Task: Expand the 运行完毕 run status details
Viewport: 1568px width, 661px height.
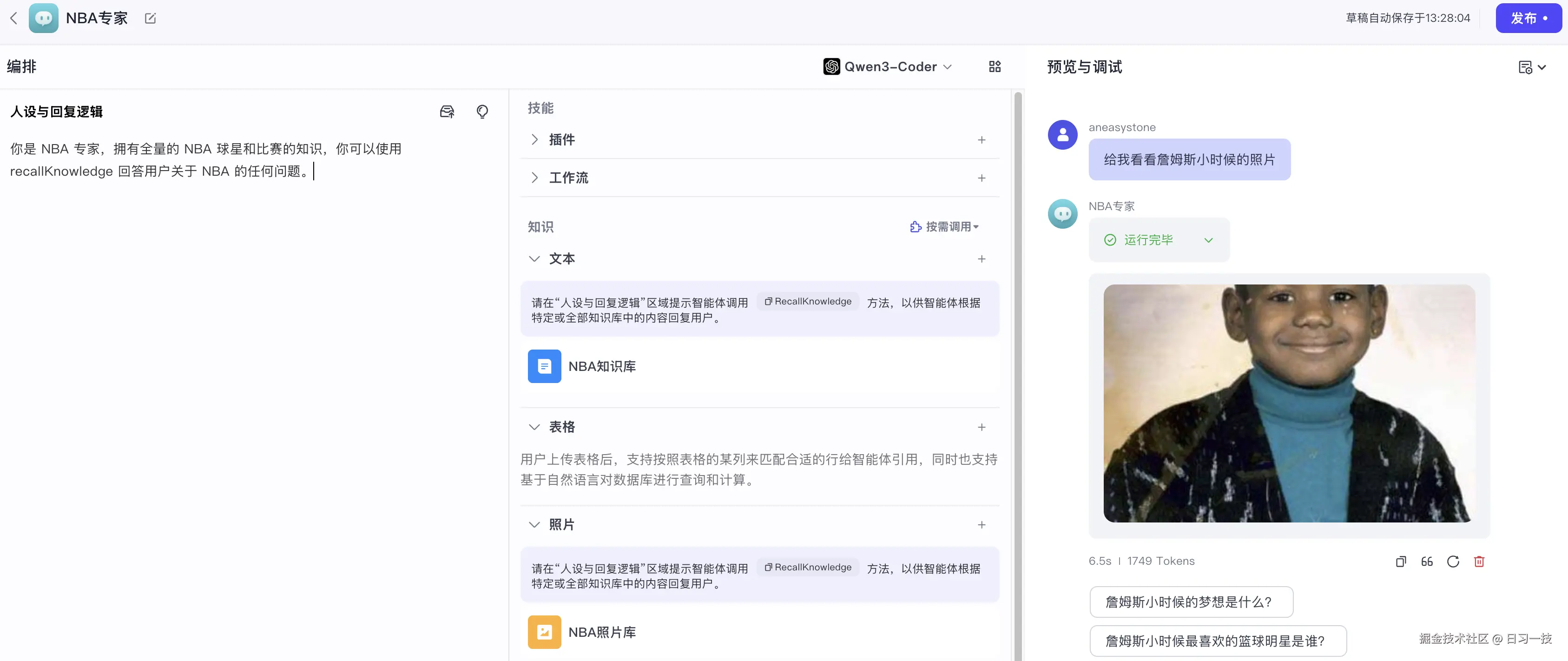Action: 1208,240
